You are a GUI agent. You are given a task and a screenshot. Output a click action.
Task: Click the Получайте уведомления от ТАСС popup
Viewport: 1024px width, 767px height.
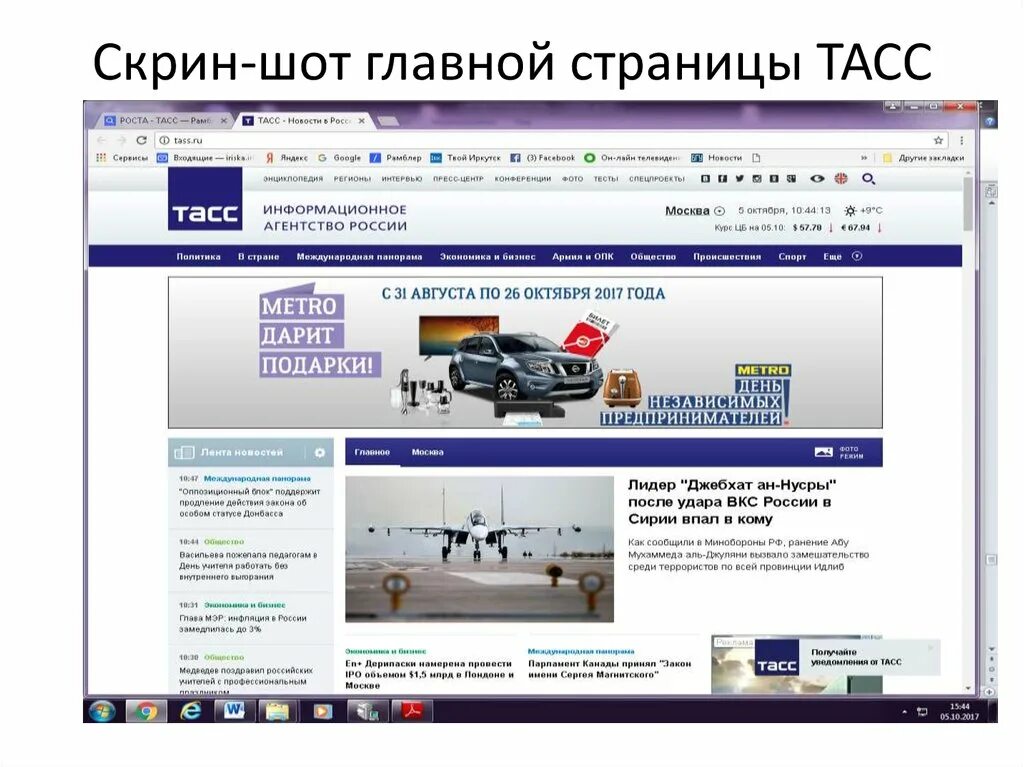click(847, 657)
